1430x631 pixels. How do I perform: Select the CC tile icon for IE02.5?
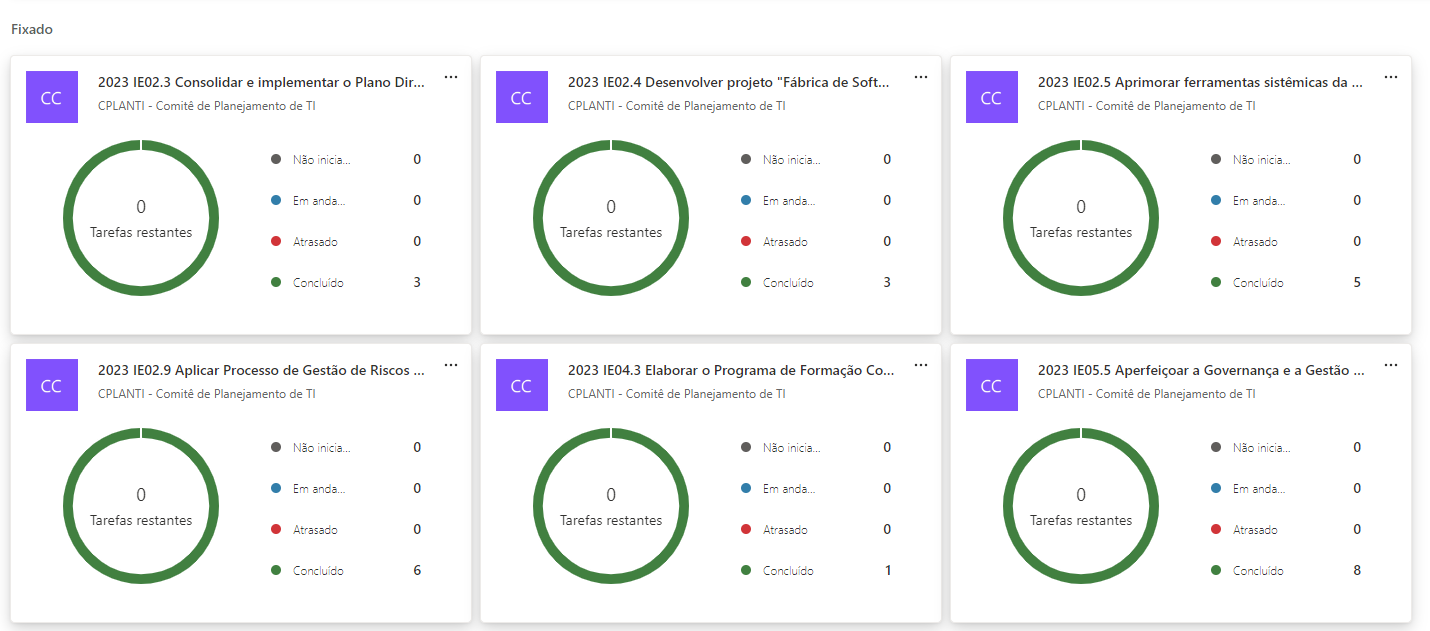[x=991, y=97]
